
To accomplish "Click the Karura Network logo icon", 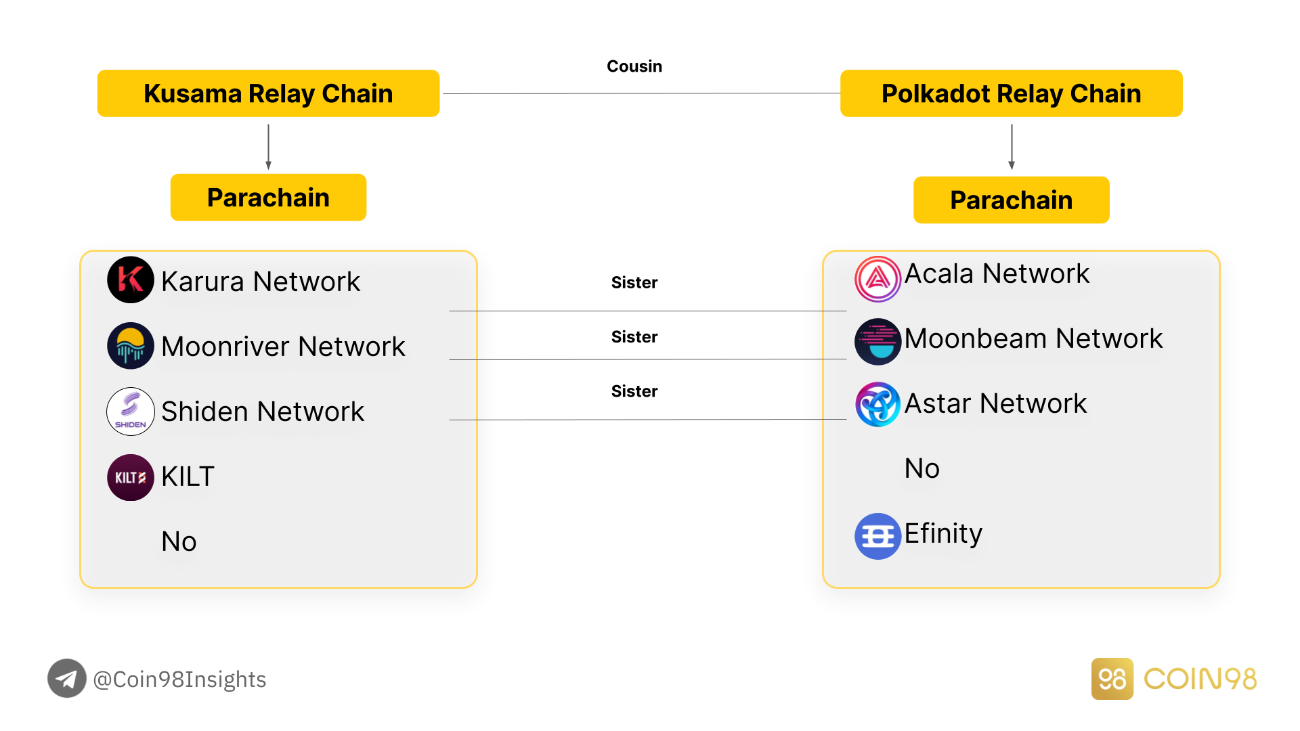I will tap(131, 280).
